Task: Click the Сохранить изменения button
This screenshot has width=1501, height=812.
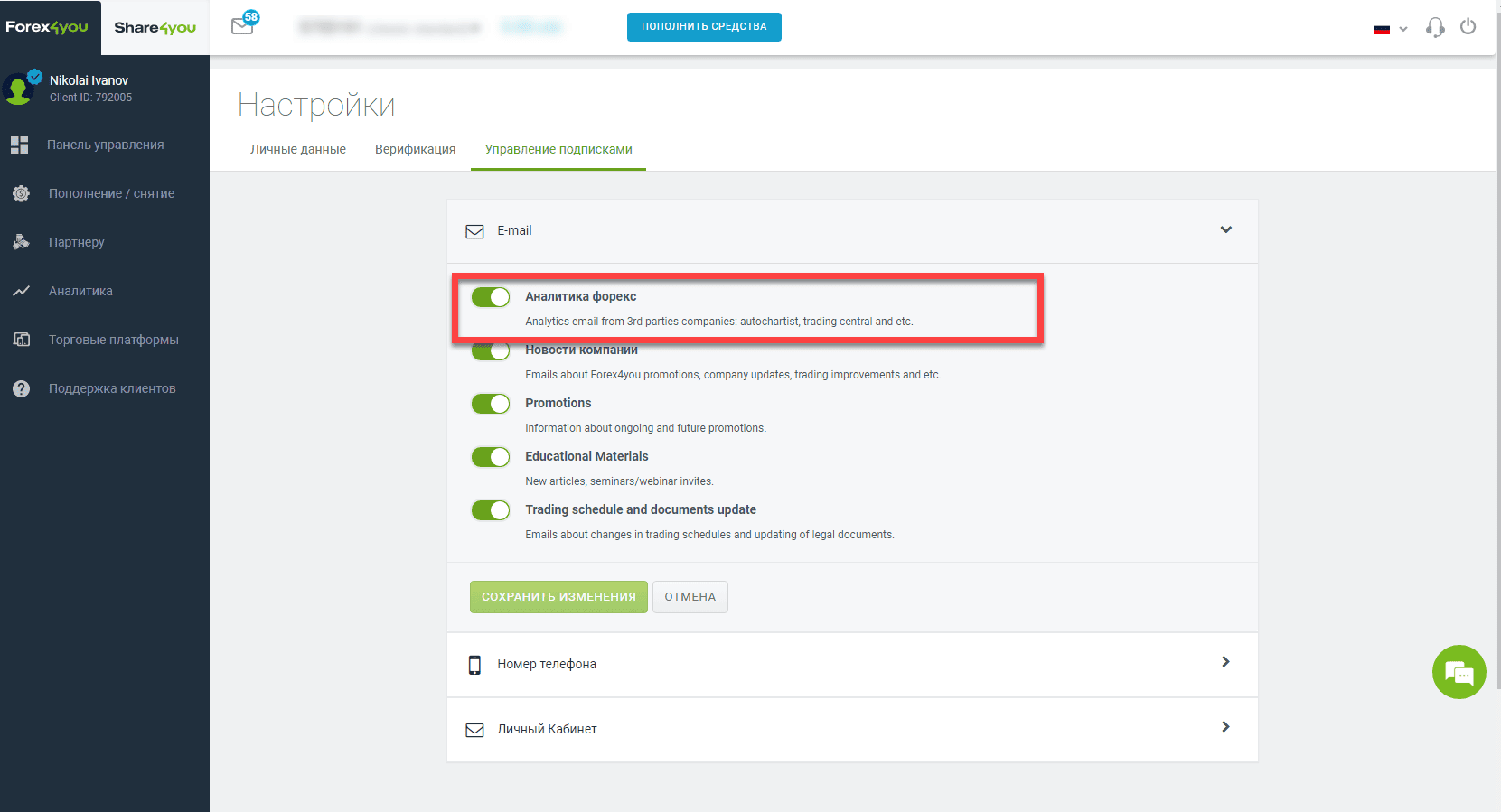Action: click(558, 597)
